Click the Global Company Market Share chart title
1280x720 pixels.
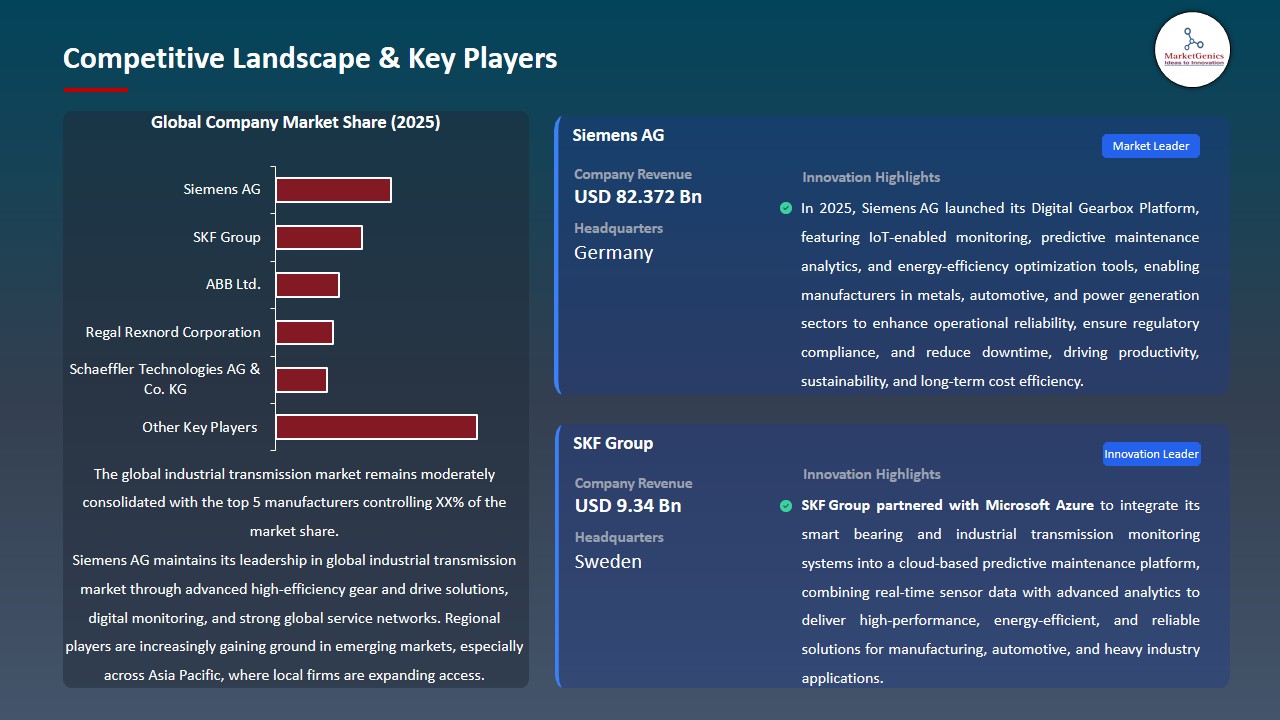tap(295, 123)
